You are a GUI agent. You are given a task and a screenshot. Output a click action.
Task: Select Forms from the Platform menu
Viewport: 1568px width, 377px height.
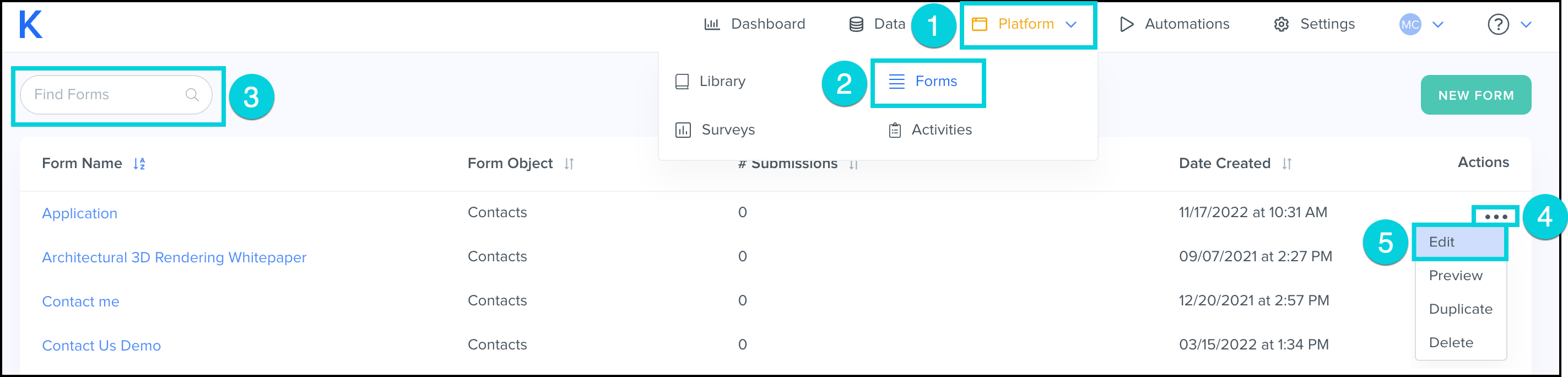(927, 82)
